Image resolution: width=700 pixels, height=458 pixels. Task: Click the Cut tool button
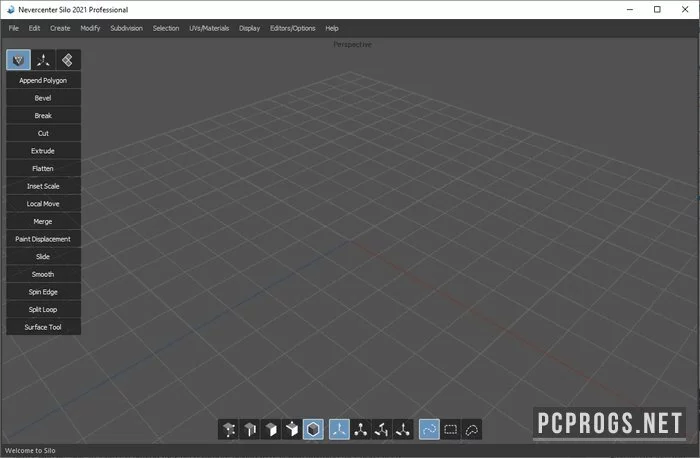(43, 133)
